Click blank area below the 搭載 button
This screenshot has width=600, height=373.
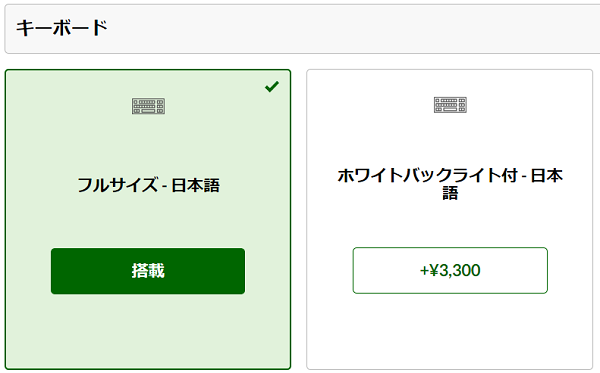pos(148,329)
